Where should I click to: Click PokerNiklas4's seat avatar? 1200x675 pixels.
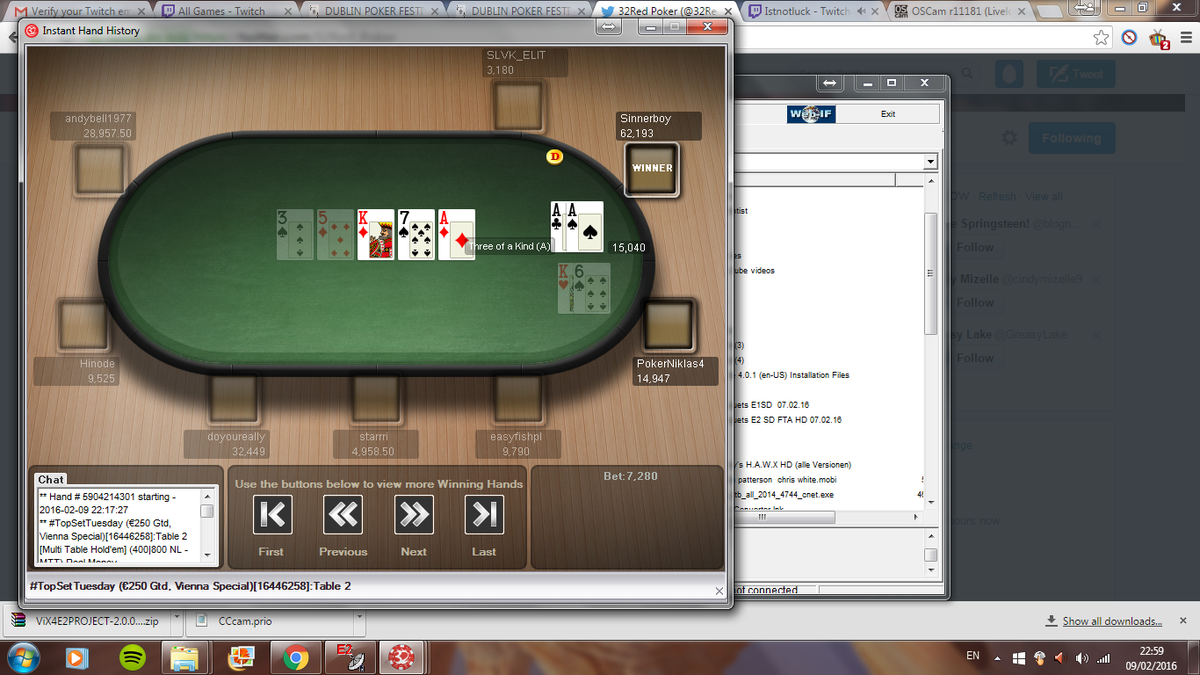pos(668,324)
